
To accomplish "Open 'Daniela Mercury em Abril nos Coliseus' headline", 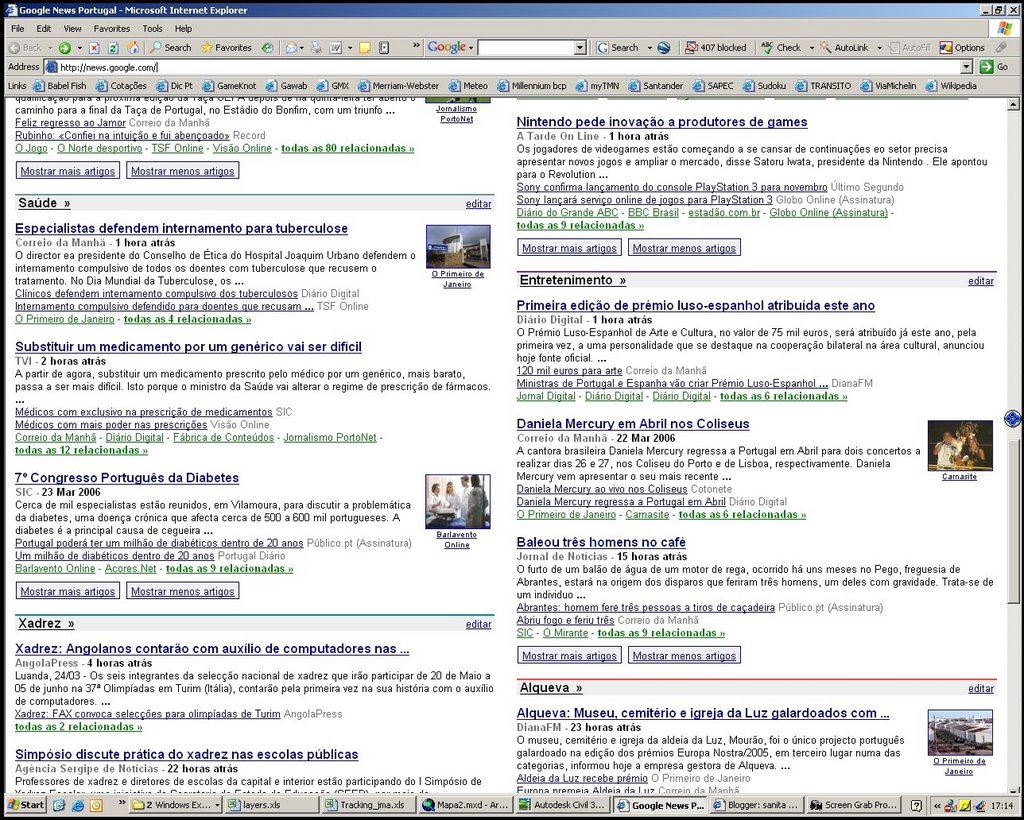I will tap(633, 424).
